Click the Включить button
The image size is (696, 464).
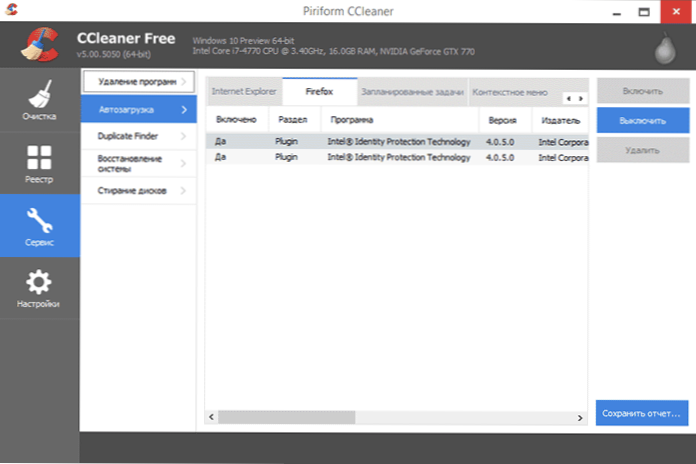643,91
